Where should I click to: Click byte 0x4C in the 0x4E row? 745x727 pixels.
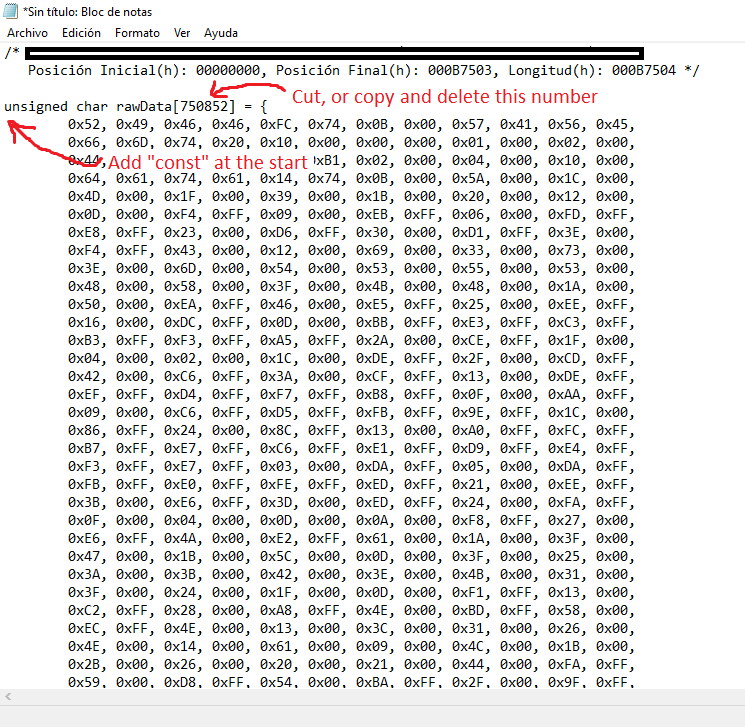[468, 647]
